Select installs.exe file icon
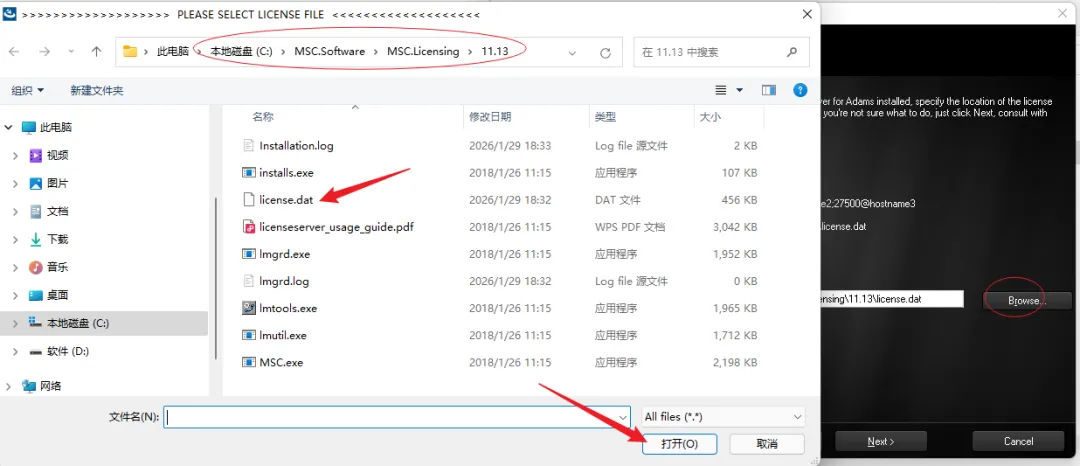 coord(249,173)
